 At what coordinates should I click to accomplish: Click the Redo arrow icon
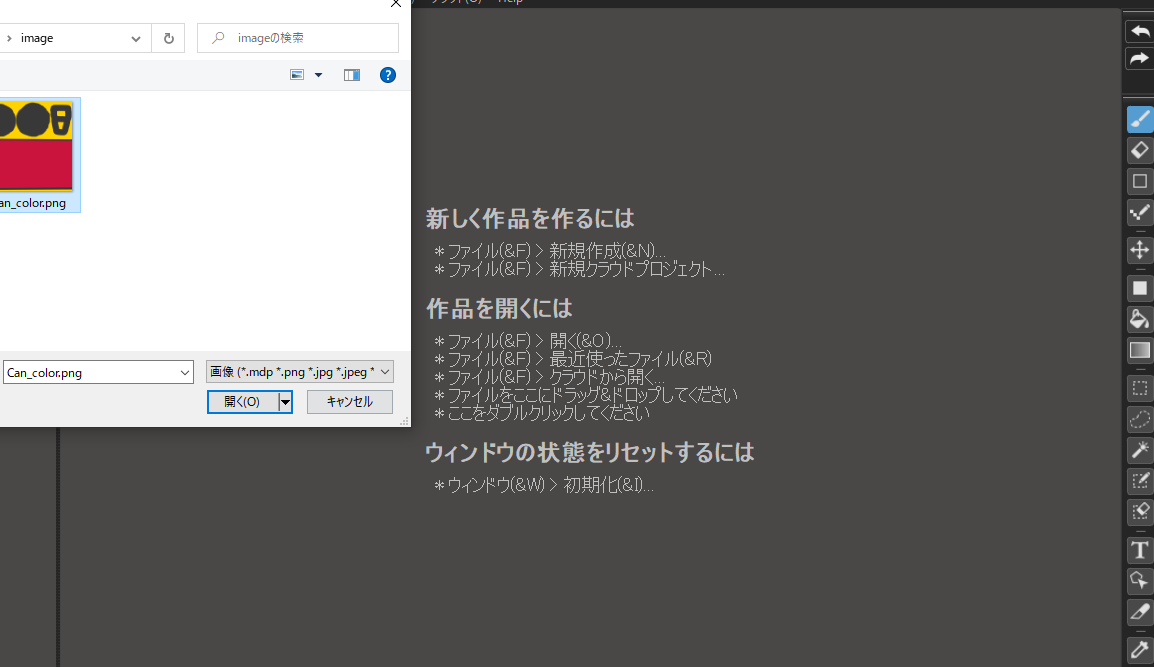click(x=1139, y=58)
